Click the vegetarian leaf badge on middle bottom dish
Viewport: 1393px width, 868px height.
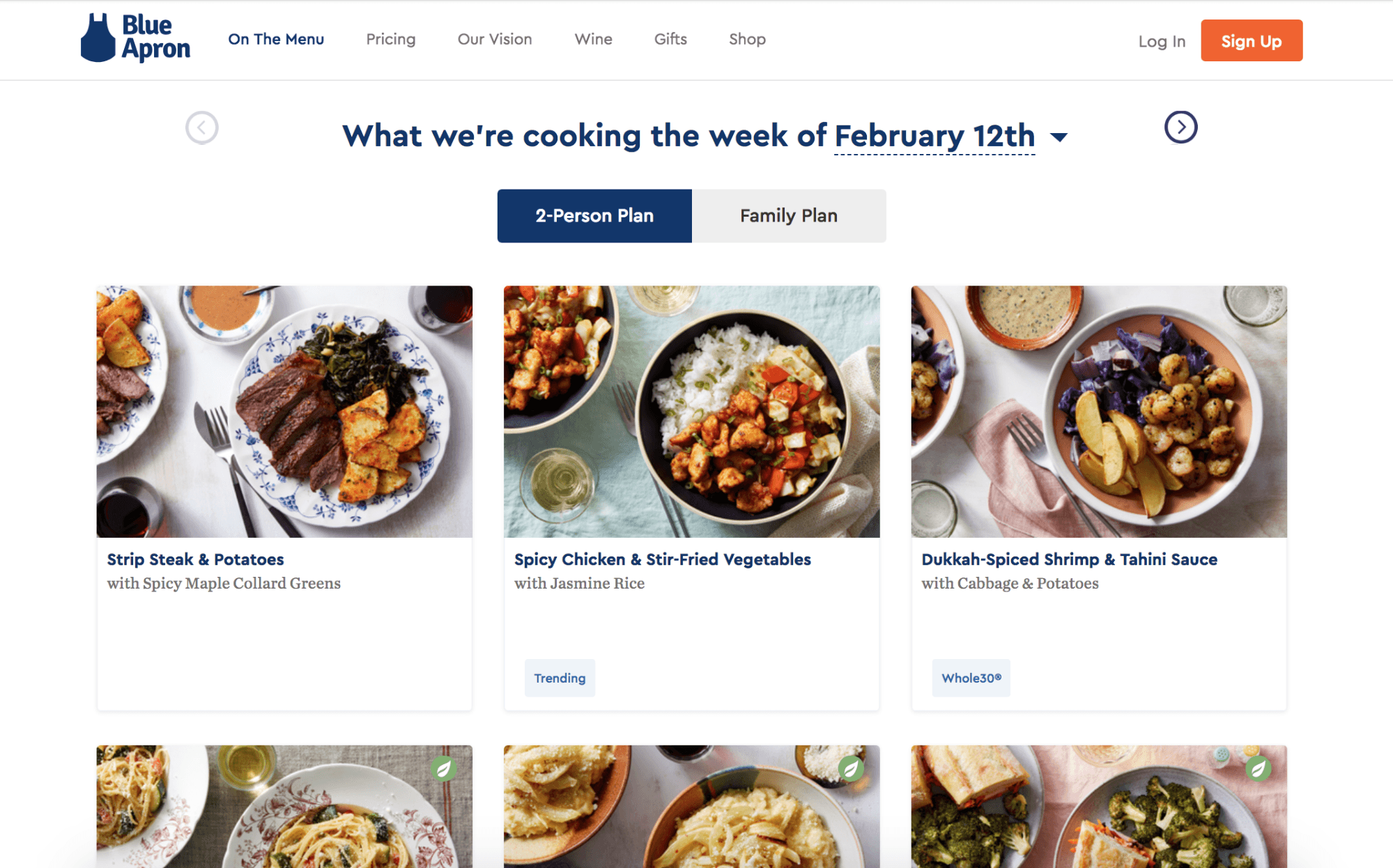850,768
